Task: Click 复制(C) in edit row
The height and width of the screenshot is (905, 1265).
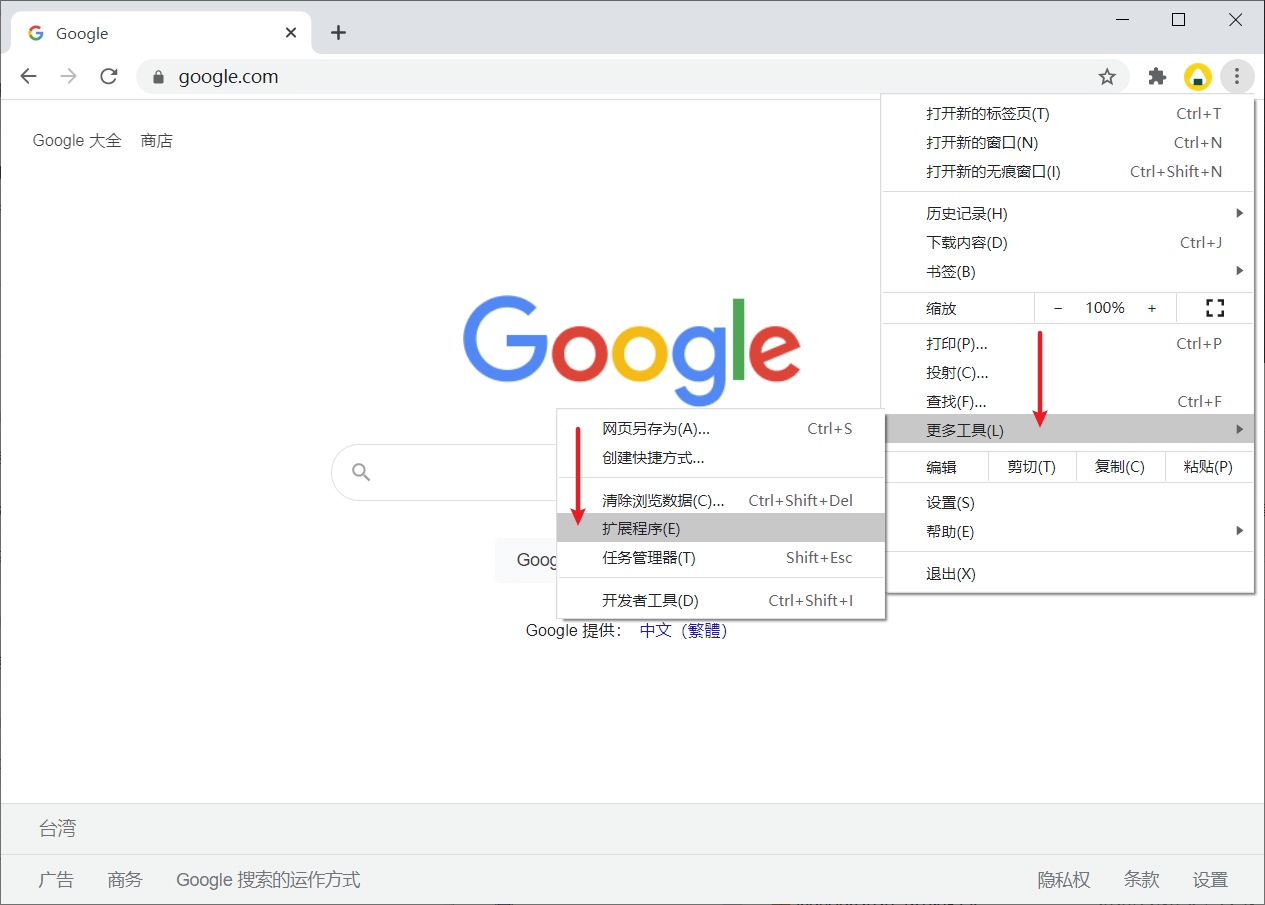Action: [x=1120, y=467]
